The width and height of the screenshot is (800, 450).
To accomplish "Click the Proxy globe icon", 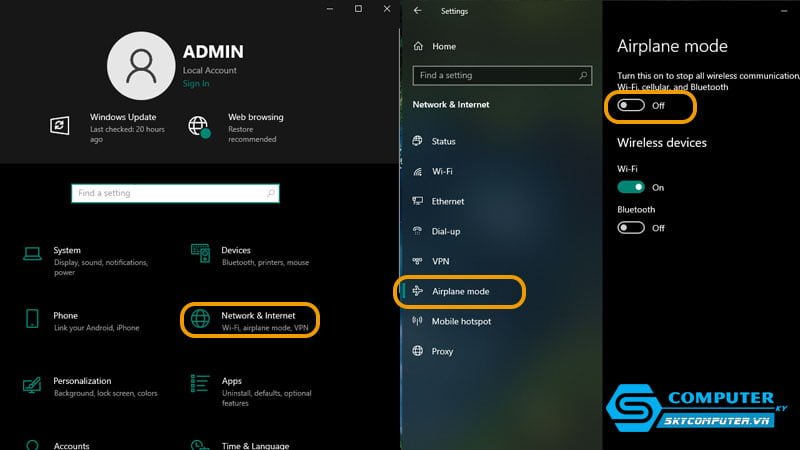I will pyautogui.click(x=417, y=351).
